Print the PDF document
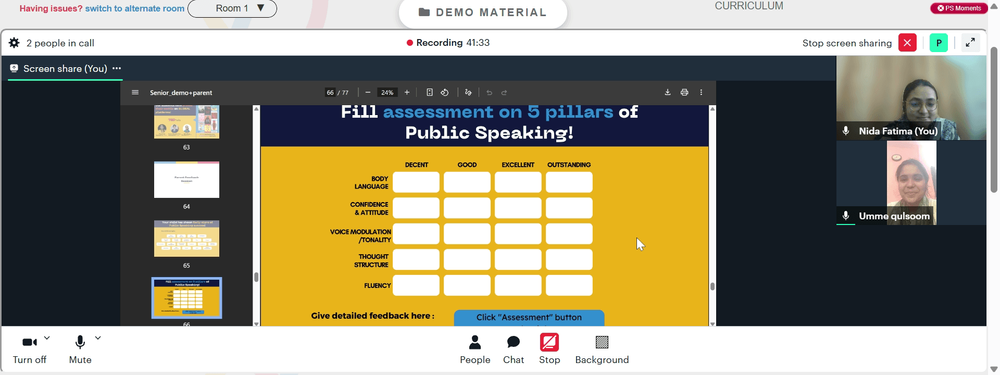The width and height of the screenshot is (1000, 375). (684, 92)
